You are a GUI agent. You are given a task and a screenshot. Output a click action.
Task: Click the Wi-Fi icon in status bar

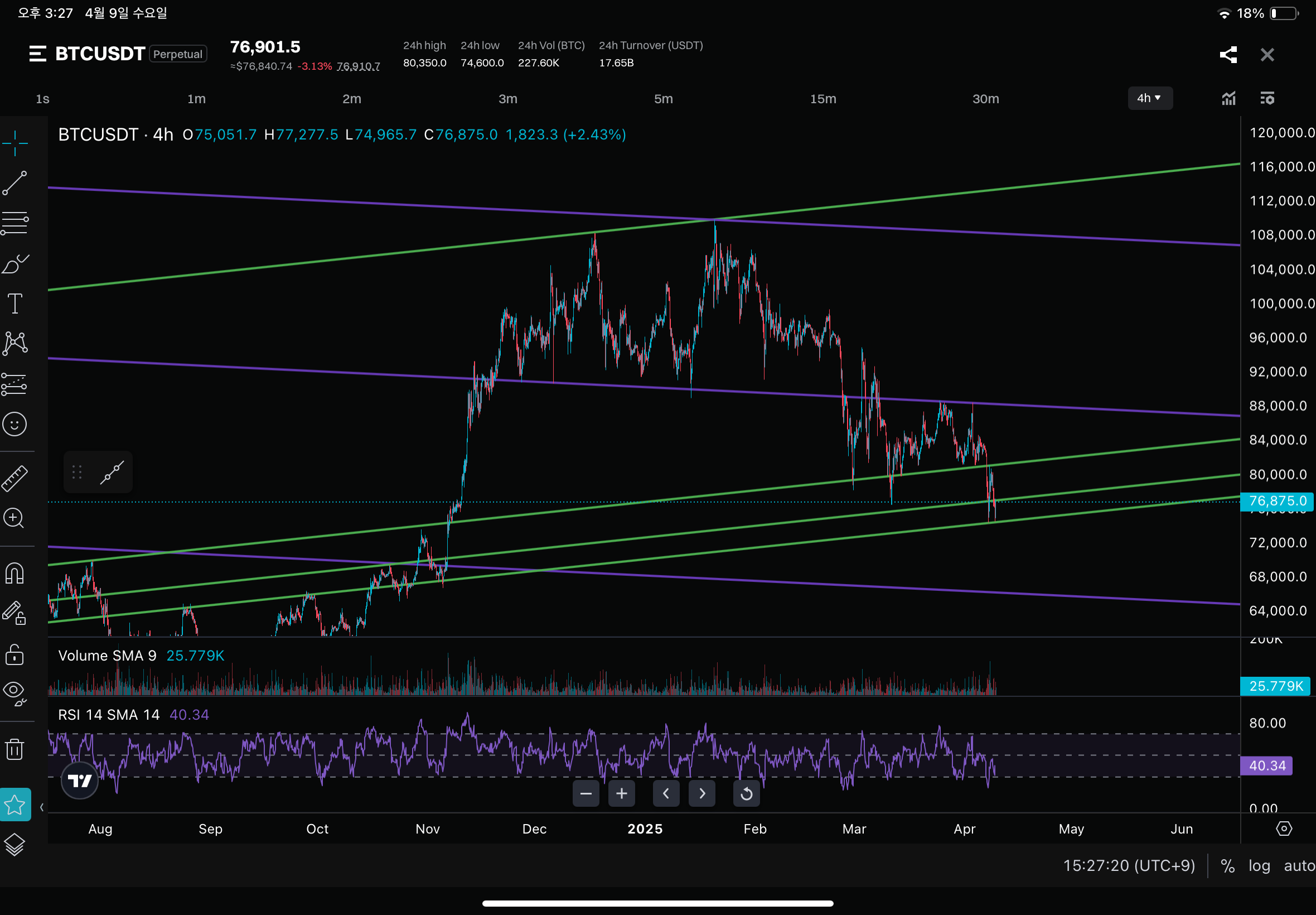(x=1223, y=13)
